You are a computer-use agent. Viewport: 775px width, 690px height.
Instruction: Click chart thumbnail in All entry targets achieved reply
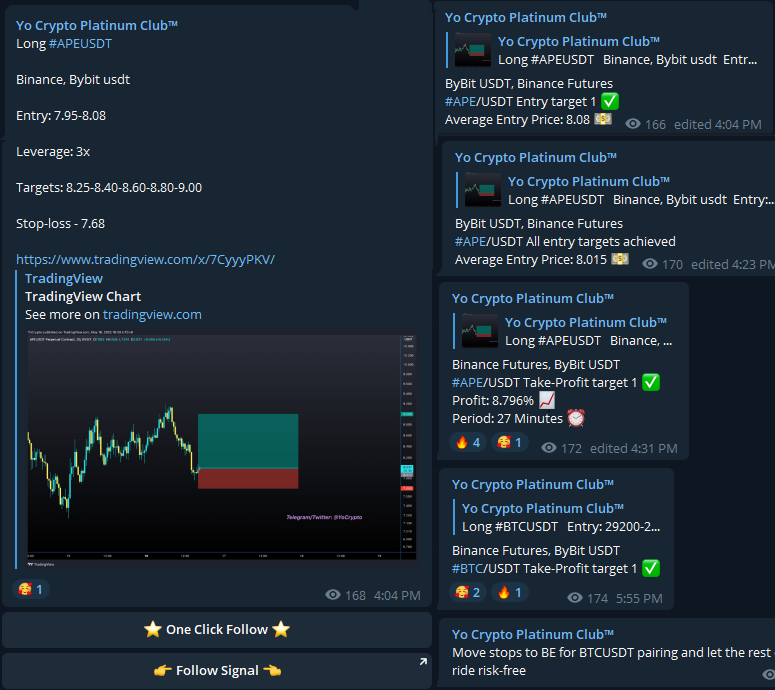[483, 190]
